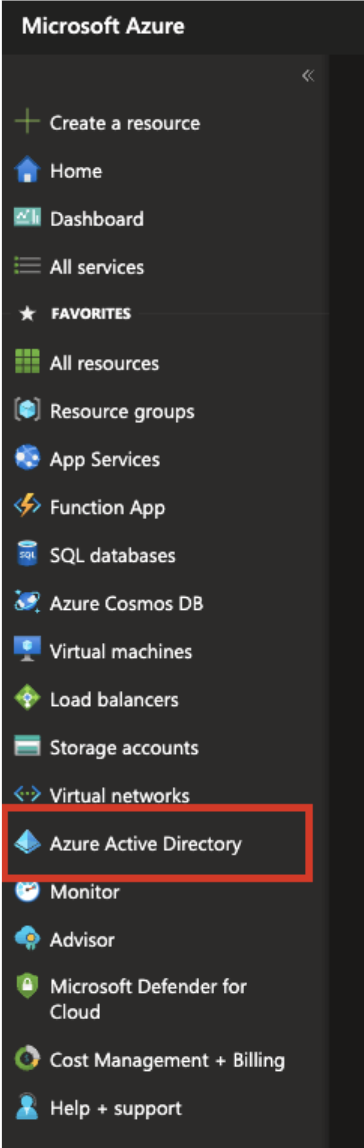Image resolution: width=364 pixels, height=1148 pixels.
Task: Select Azure Cosmos DB label
Action: (127, 604)
